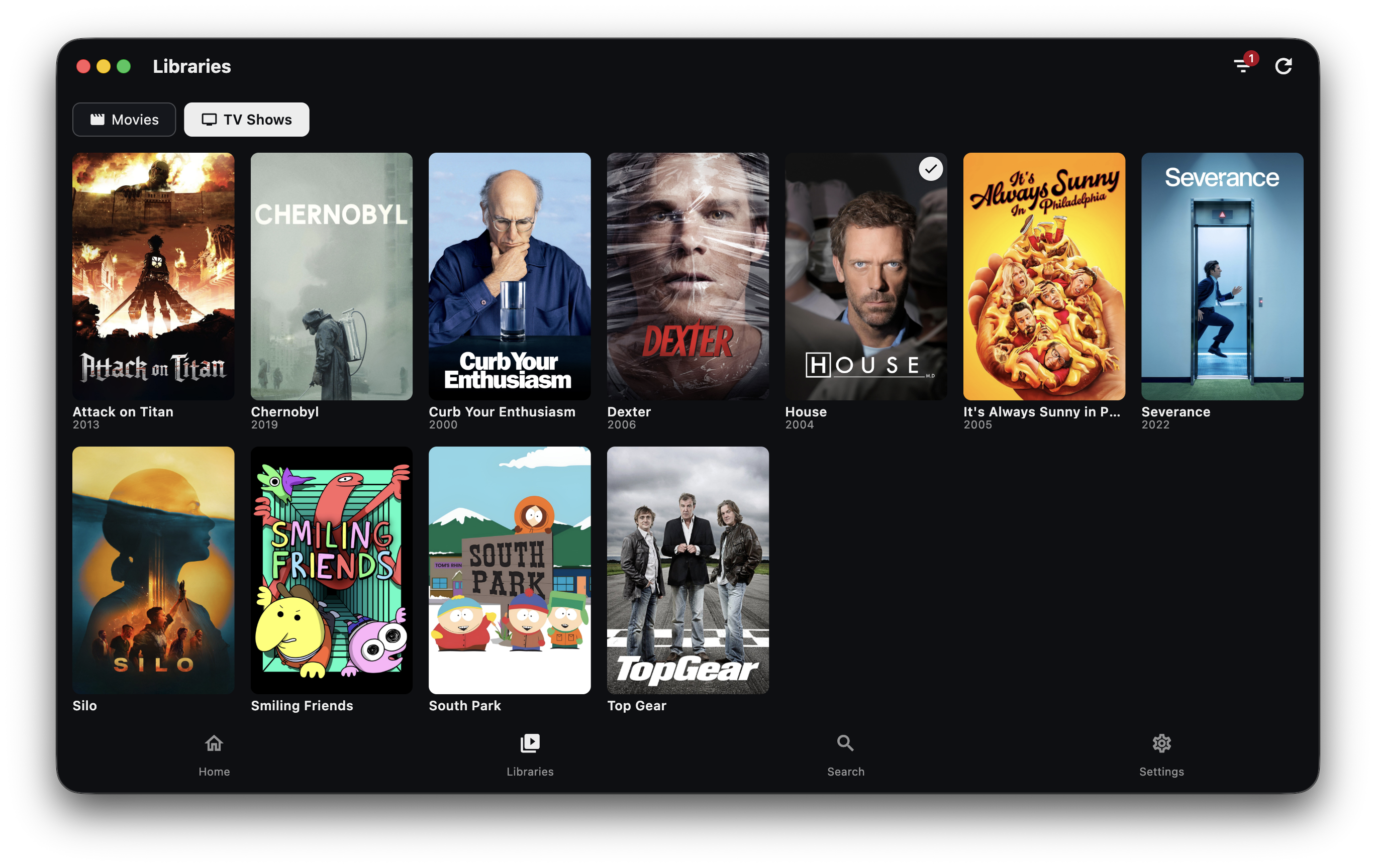Viewport: 1376px width, 868px height.
Task: Open the filter options icon
Action: tap(1242, 66)
